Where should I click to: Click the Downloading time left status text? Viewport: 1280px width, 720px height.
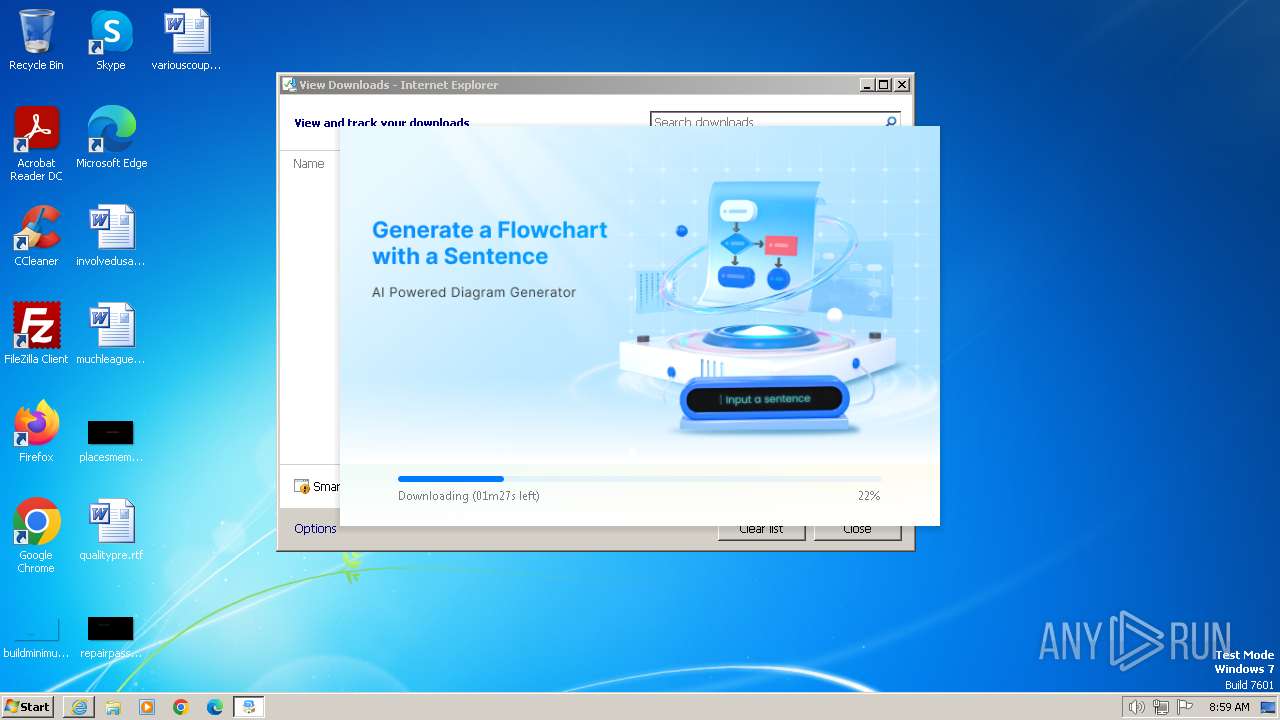click(x=469, y=496)
